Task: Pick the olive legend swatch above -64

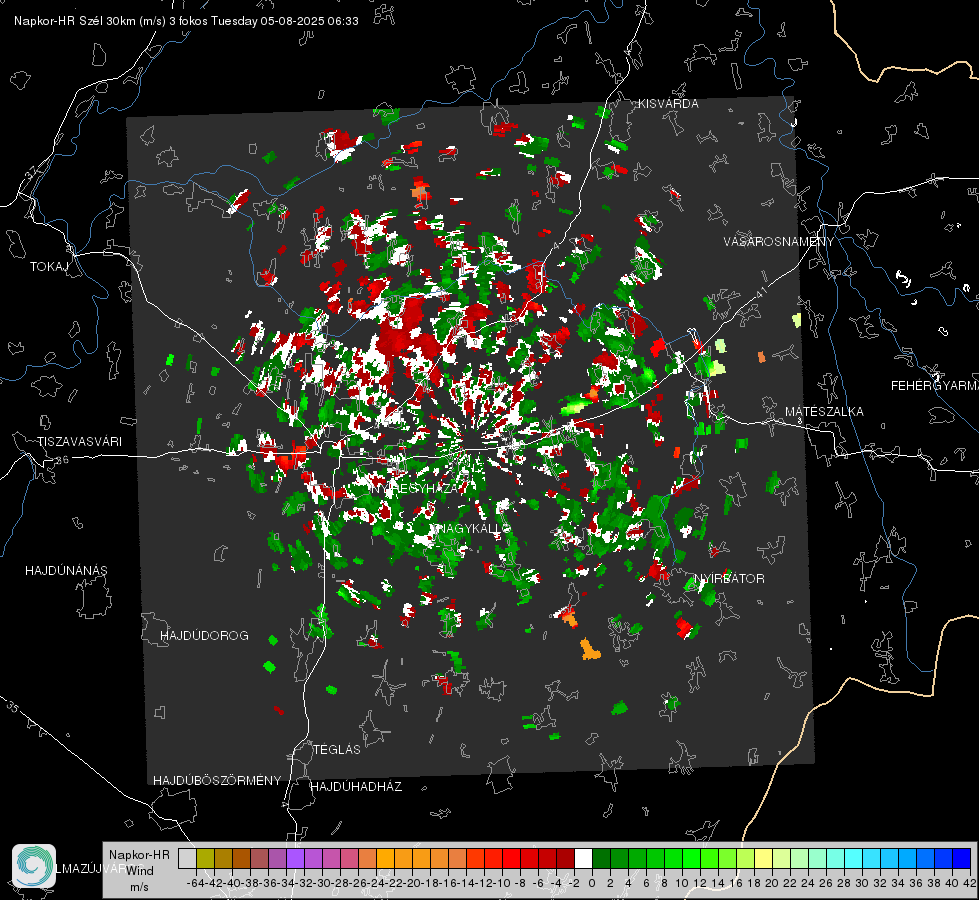Action: pyautogui.click(x=205, y=858)
